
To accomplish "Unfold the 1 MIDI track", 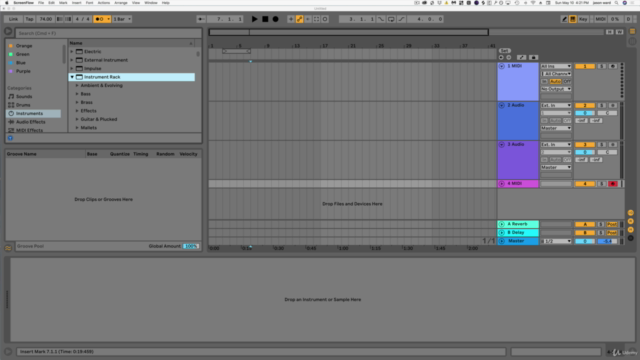I will pyautogui.click(x=502, y=66).
